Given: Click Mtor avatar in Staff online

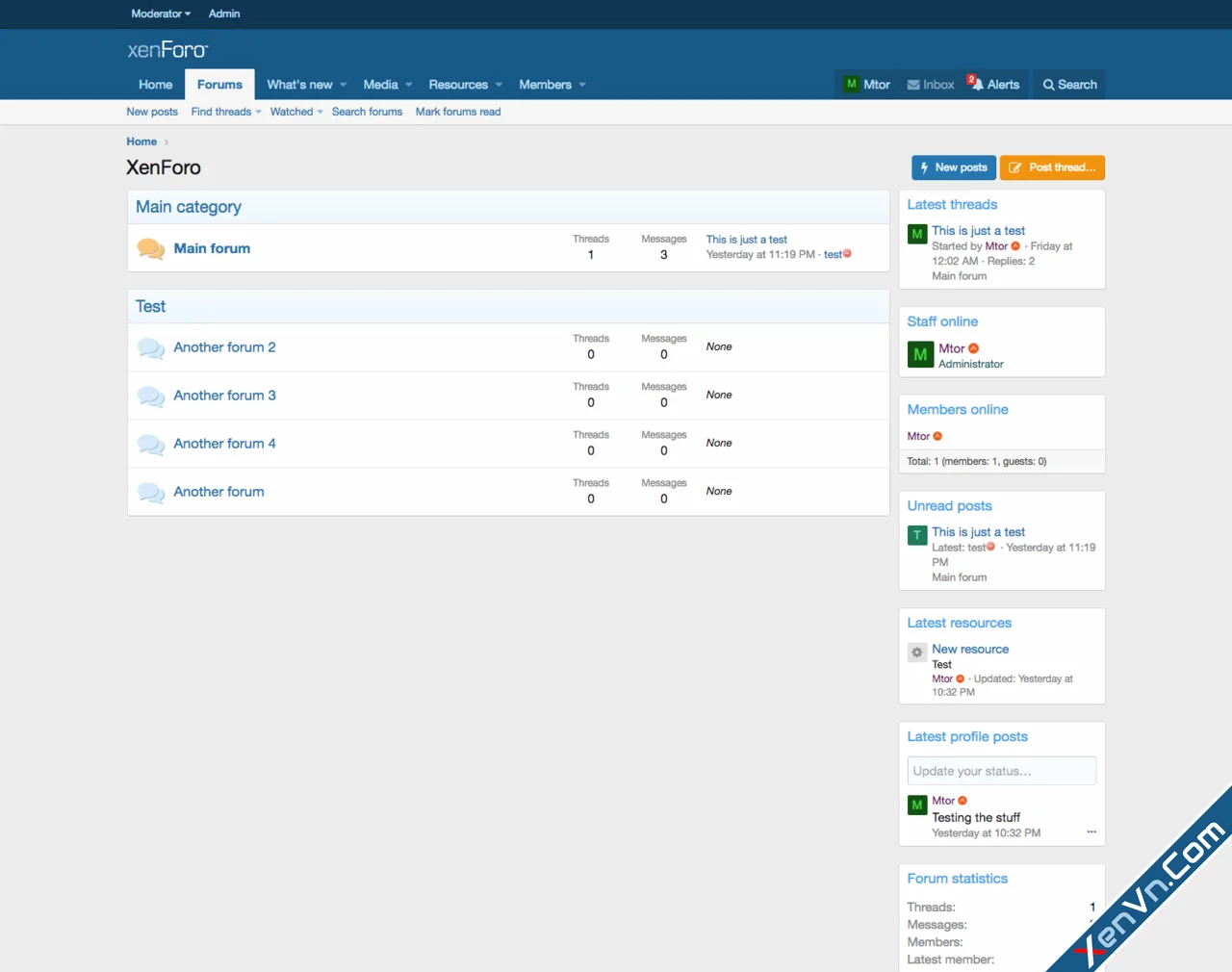Looking at the screenshot, I should (x=920, y=355).
